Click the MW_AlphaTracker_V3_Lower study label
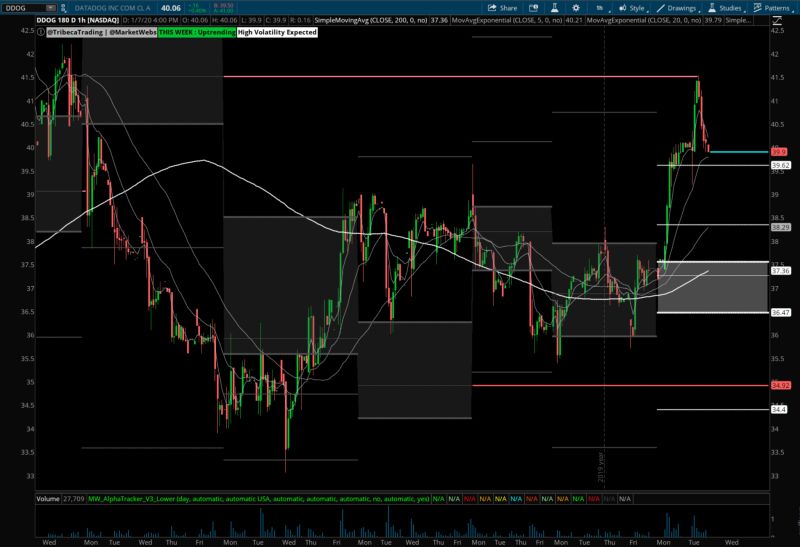 pos(259,499)
